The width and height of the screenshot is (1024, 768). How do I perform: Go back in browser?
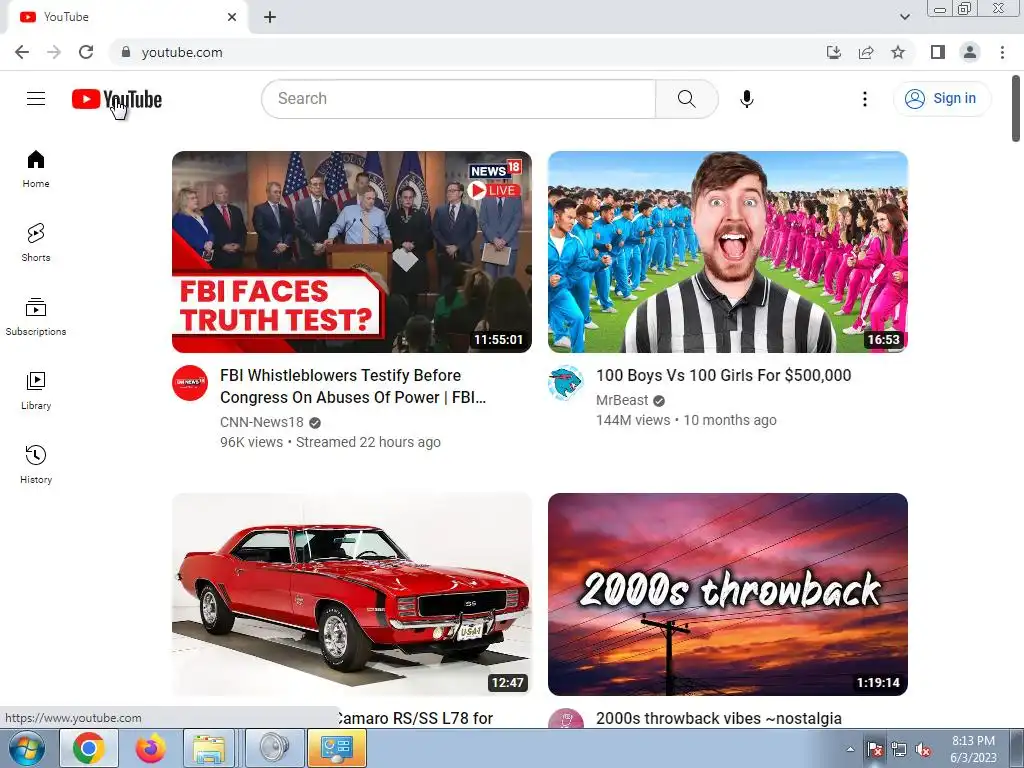point(22,52)
